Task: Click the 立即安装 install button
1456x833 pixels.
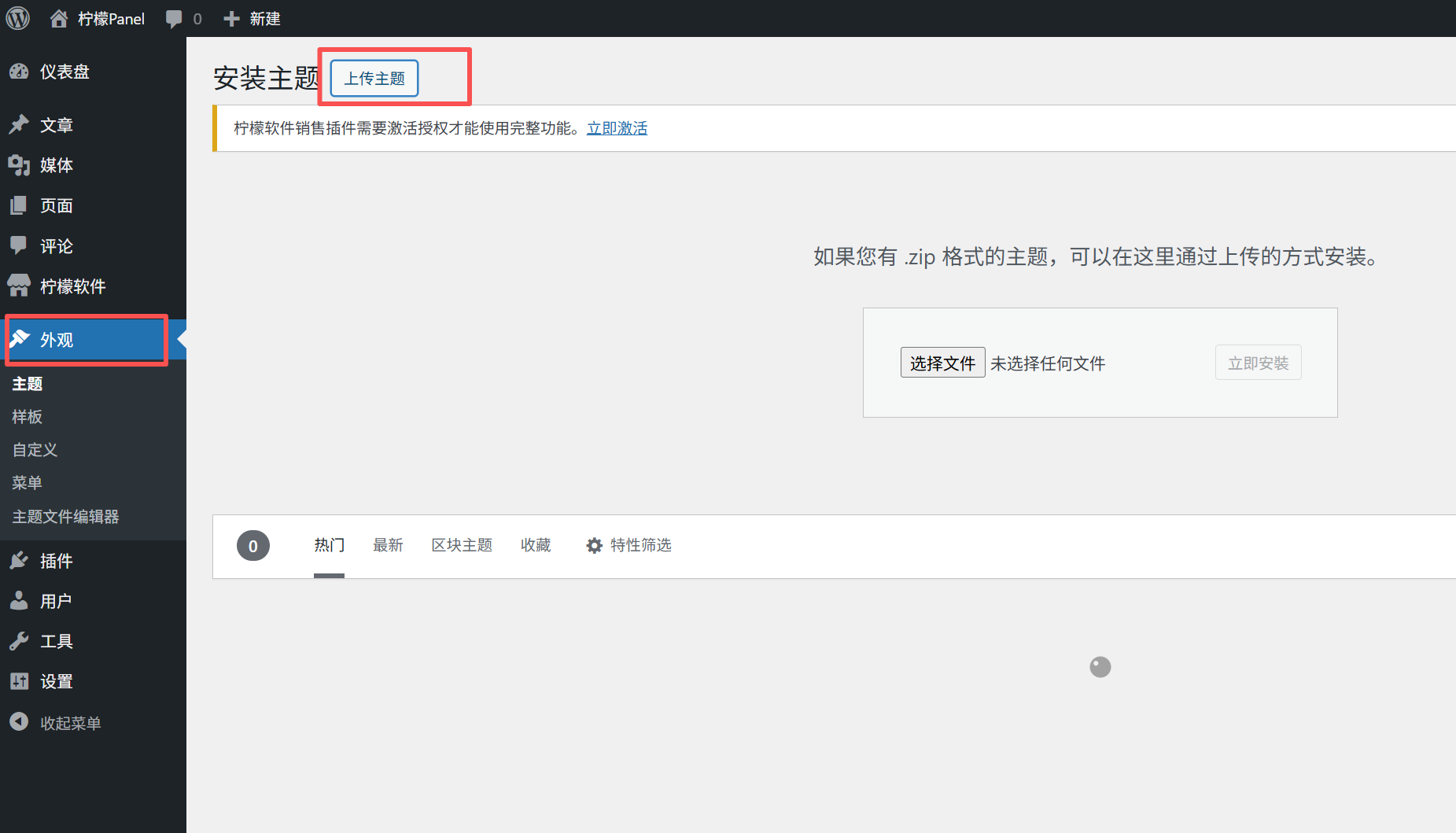Action: tap(1258, 363)
